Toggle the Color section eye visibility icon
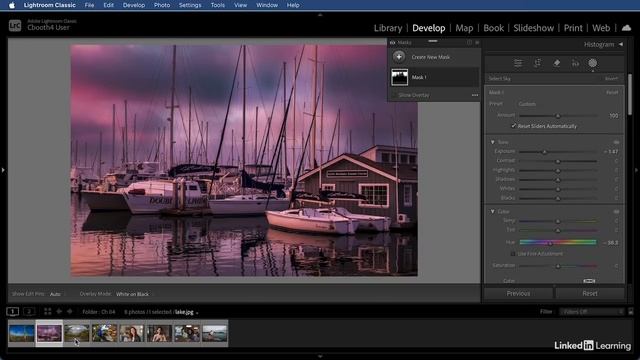This screenshot has width=640, height=360. pos(616,211)
